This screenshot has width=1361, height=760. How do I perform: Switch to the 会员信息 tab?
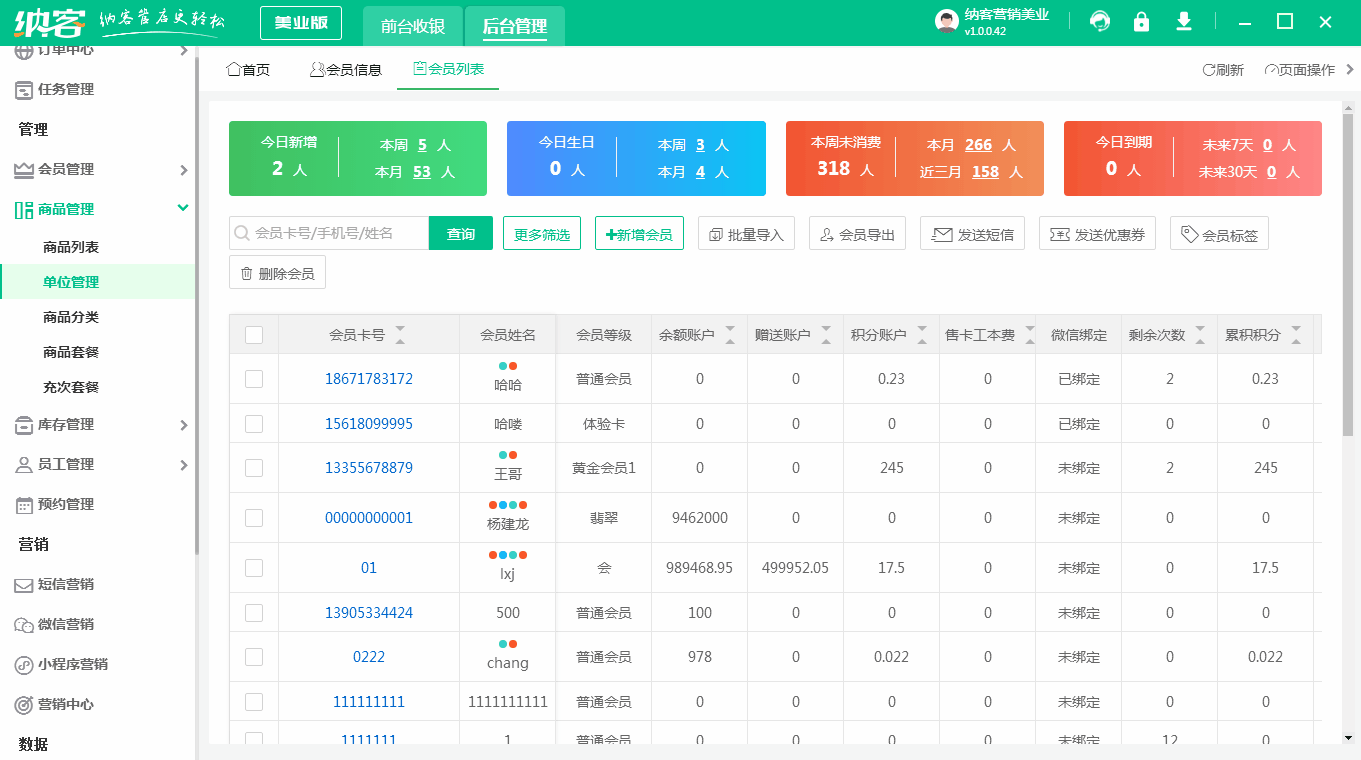(346, 70)
